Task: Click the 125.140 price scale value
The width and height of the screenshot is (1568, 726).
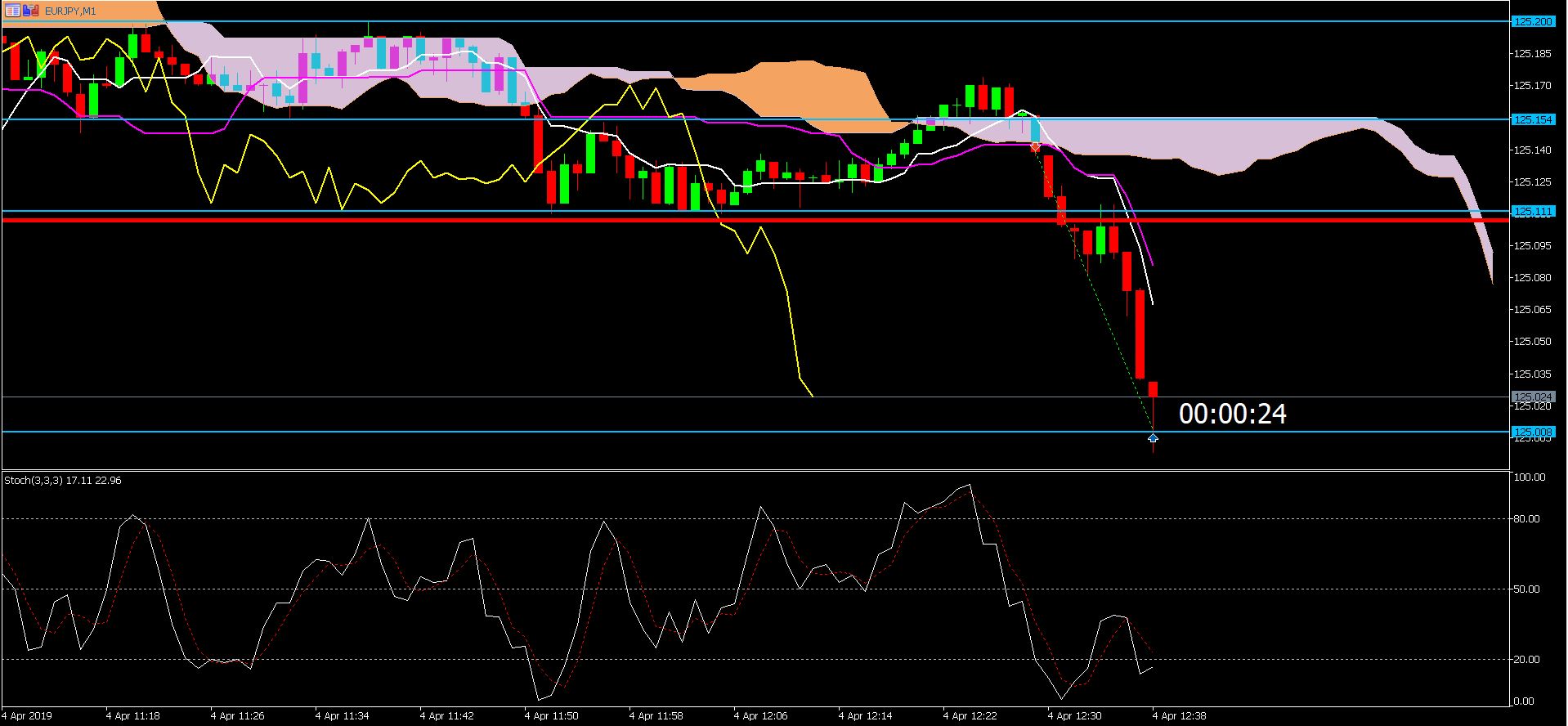Action: (x=1533, y=150)
